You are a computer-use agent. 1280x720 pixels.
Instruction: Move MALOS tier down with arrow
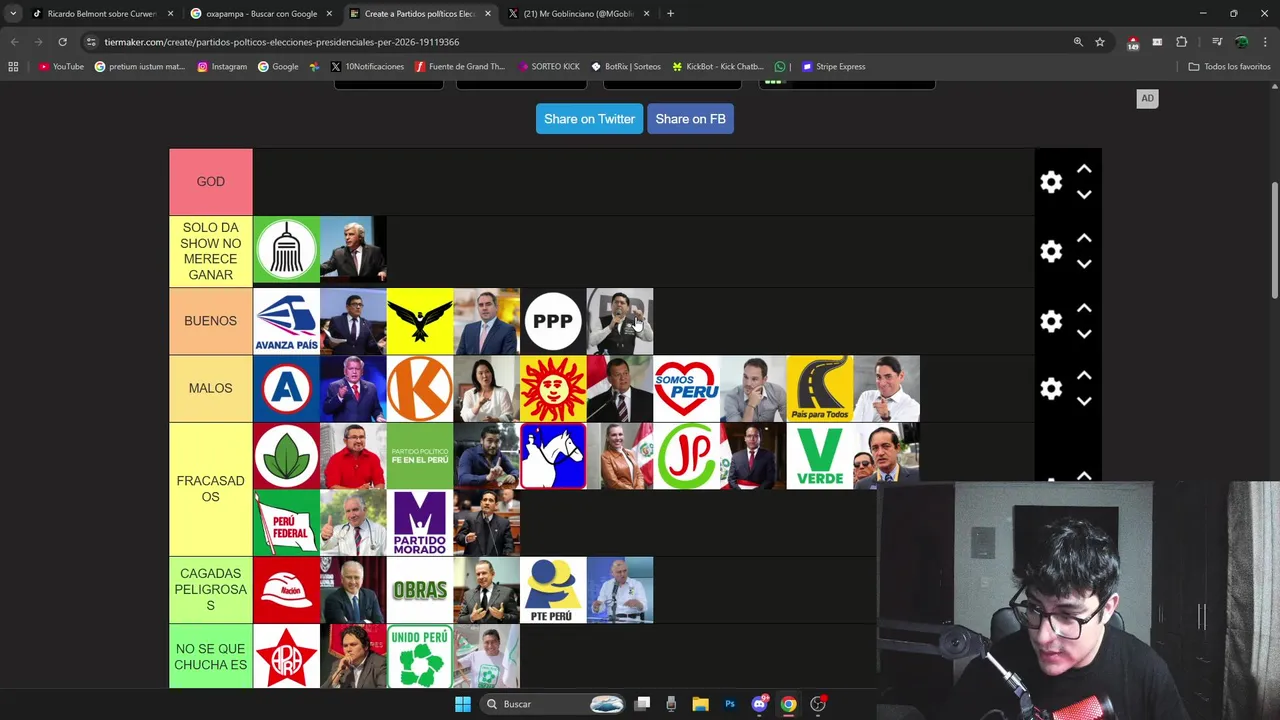[1084, 401]
